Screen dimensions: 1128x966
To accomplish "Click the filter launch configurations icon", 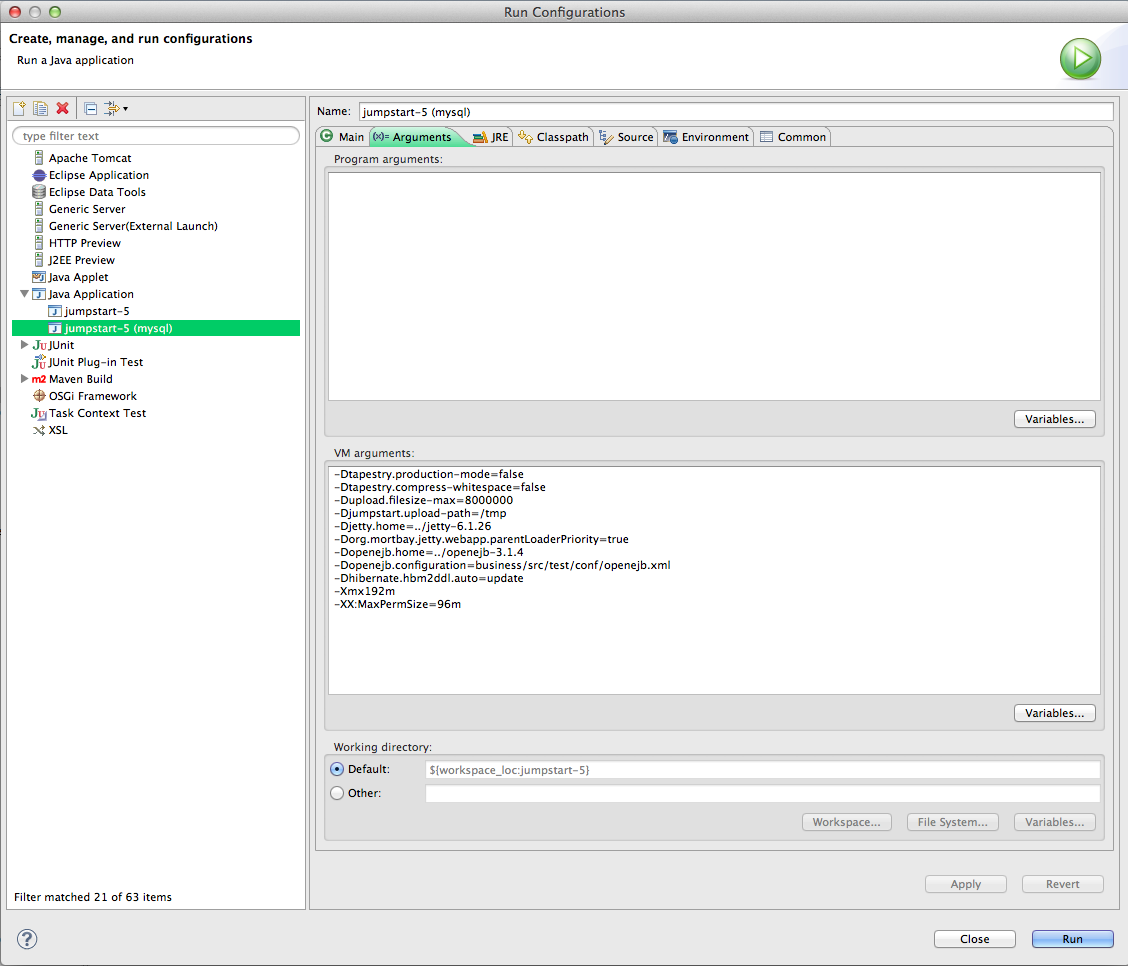I will point(111,108).
